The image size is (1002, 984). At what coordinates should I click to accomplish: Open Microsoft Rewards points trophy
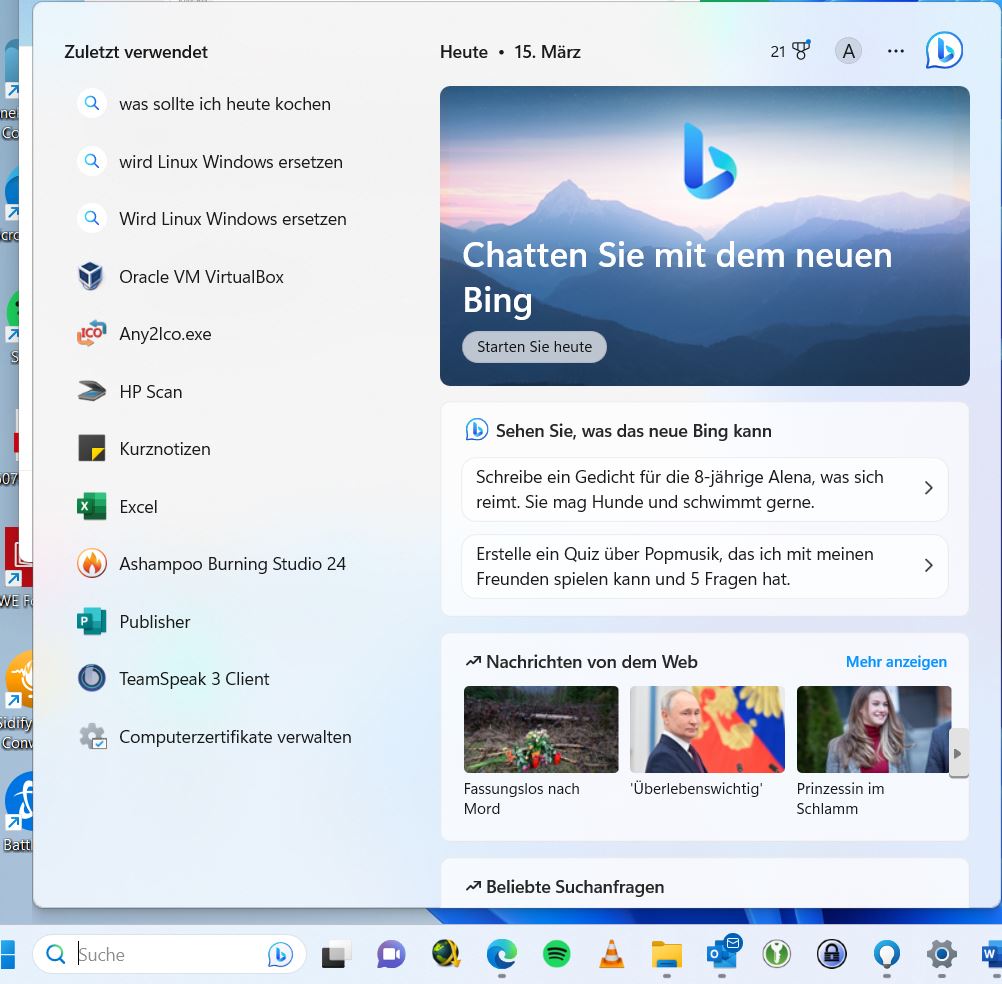click(790, 51)
